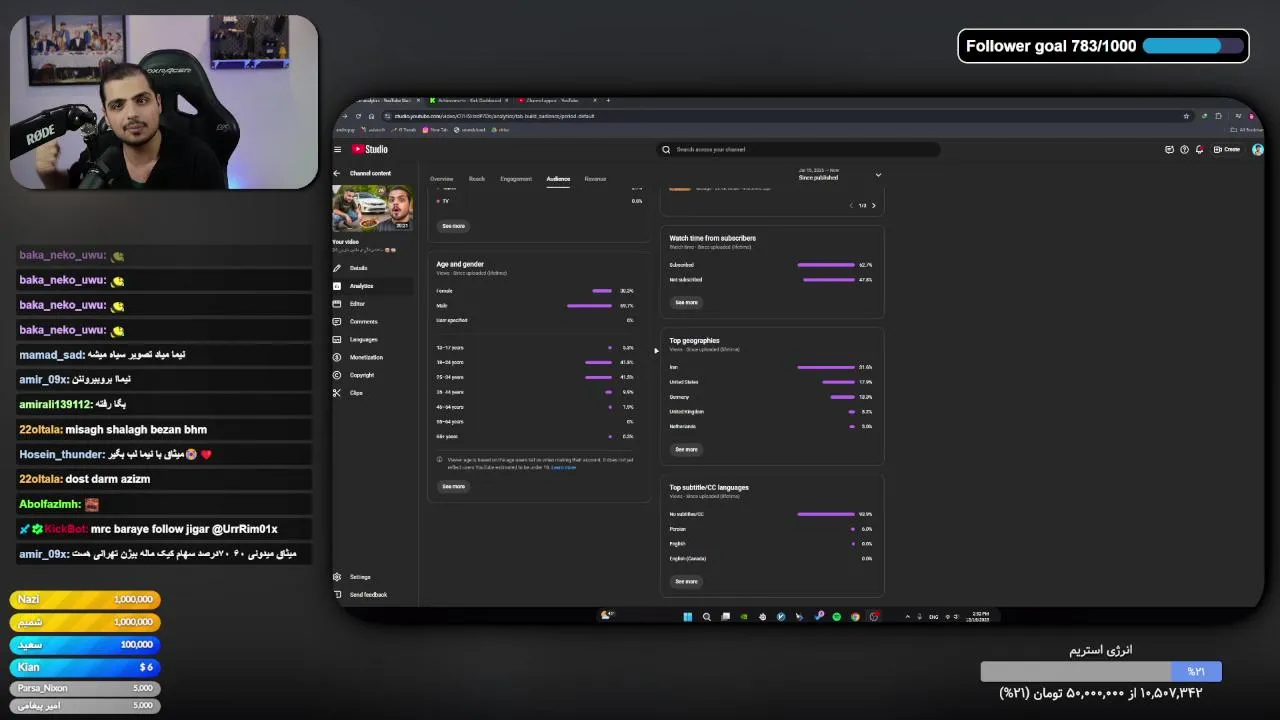Click the taskbar clock and date
Viewport: 1280px width, 720px height.
click(x=978, y=617)
